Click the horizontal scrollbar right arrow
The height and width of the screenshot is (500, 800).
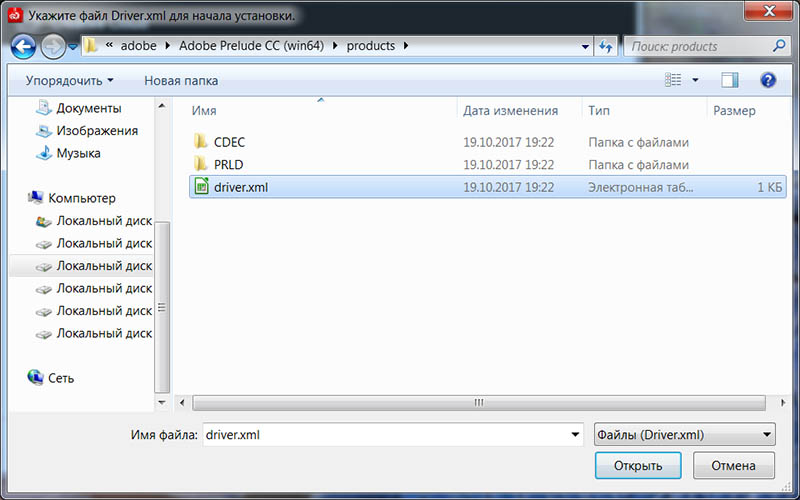(x=783, y=403)
